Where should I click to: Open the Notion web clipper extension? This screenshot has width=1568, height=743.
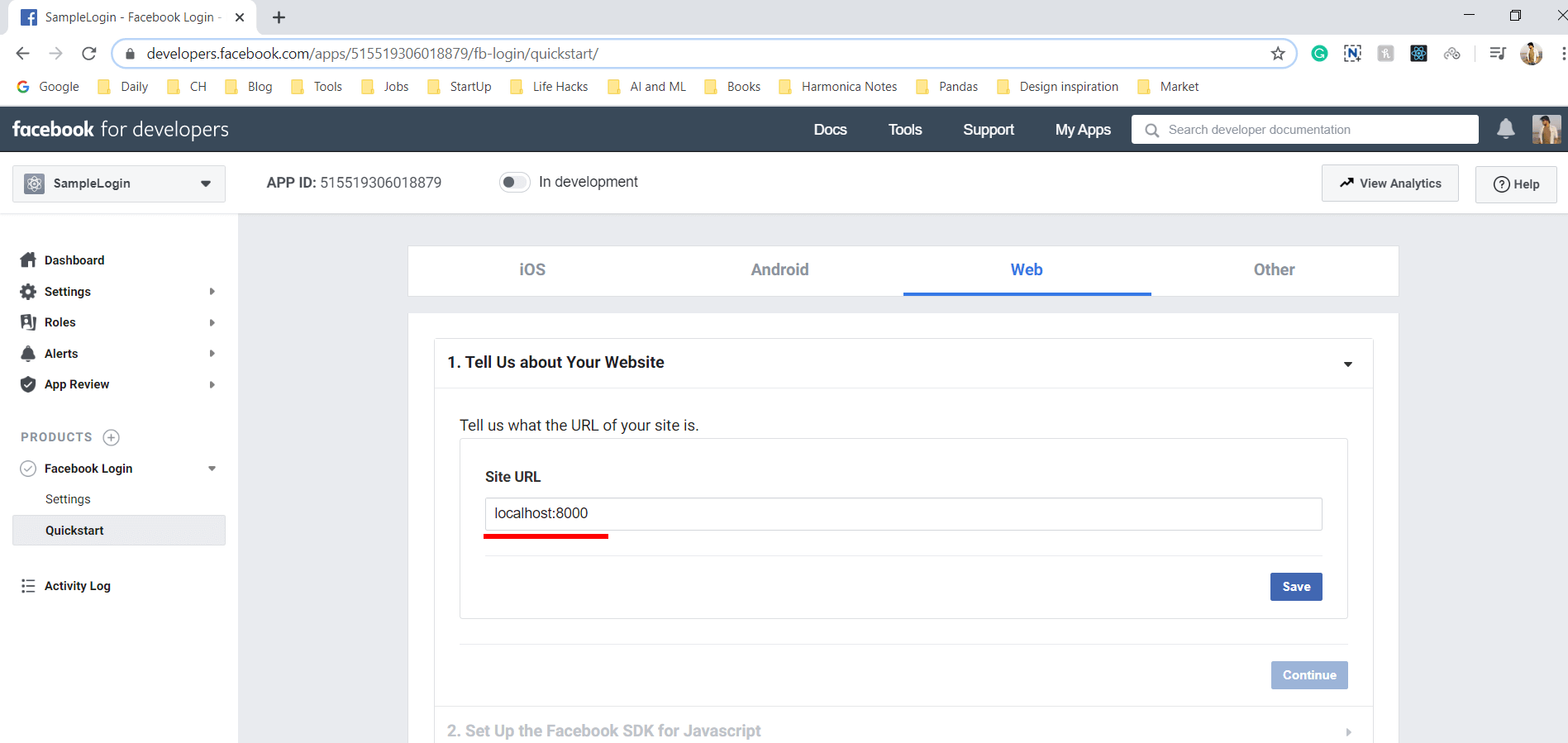coord(1352,54)
